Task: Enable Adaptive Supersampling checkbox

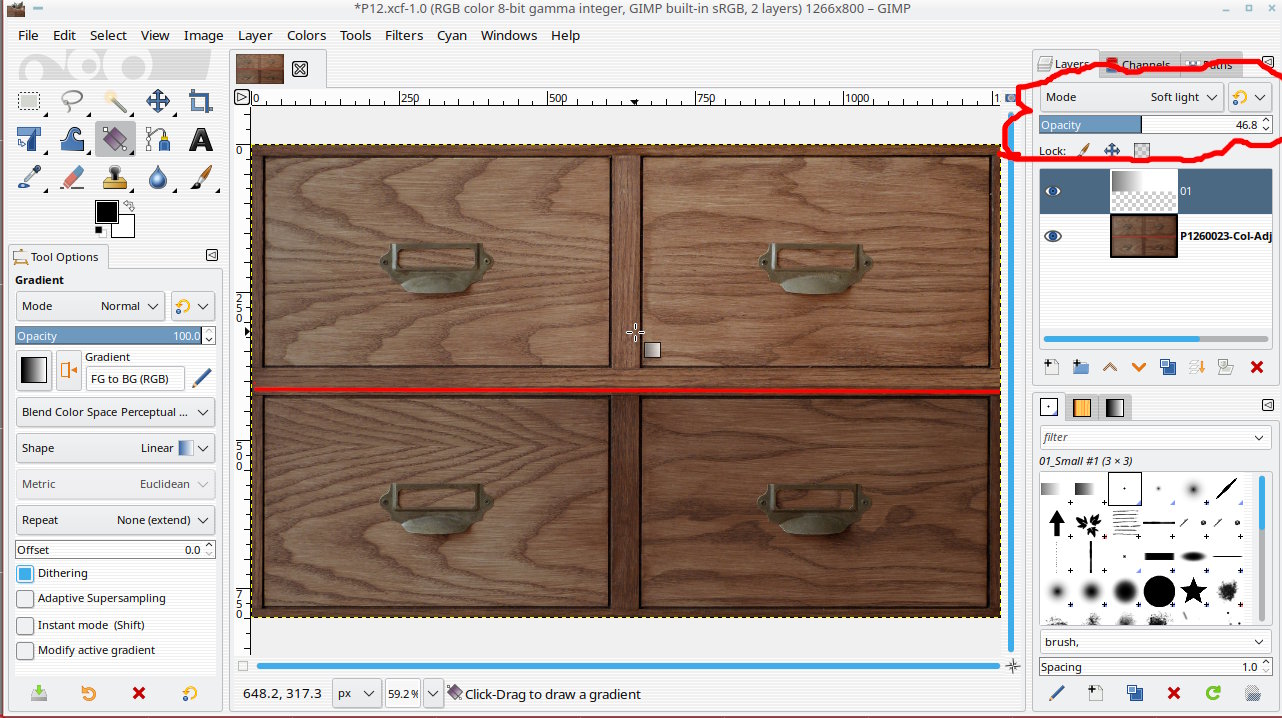Action: click(25, 599)
